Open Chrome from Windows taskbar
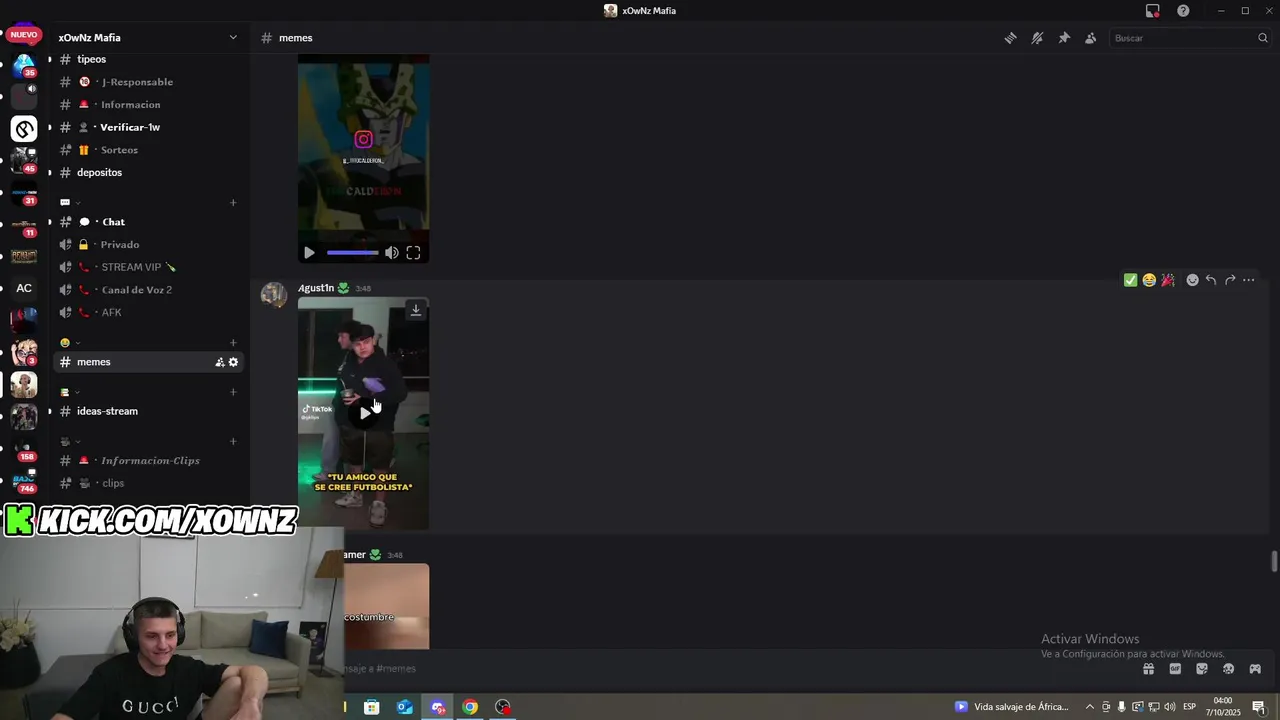 coord(470,707)
